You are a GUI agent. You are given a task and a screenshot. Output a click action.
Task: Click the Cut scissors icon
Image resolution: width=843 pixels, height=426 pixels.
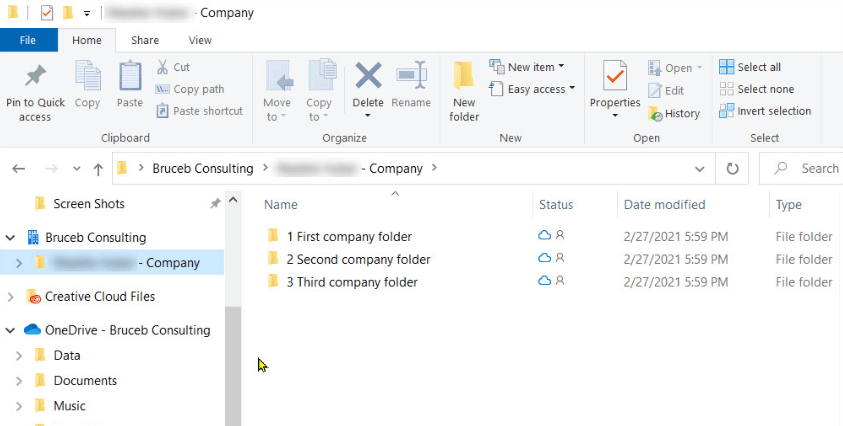click(163, 67)
